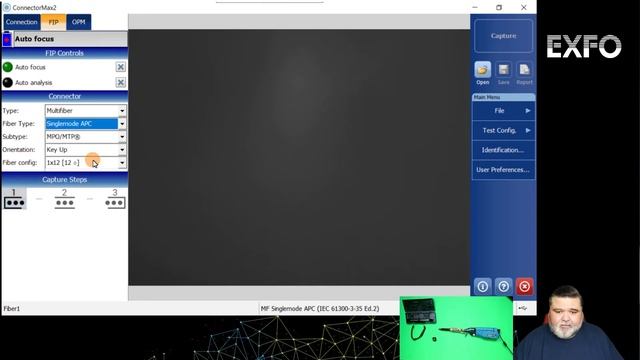Restore down the ConnectorMax2 window
Viewport: 640px width, 360px height.
click(499, 7)
